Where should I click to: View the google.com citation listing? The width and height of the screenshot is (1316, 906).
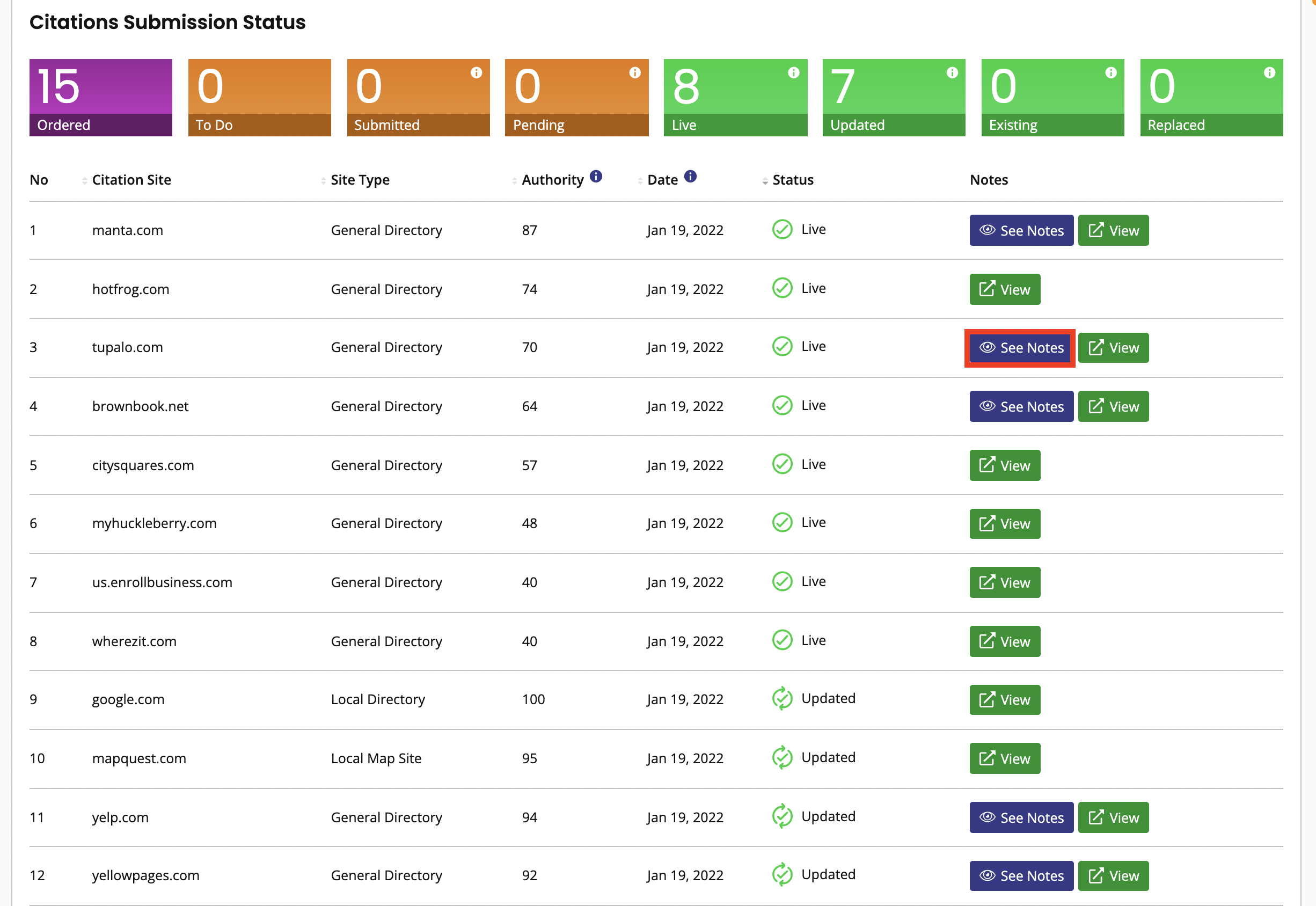tap(1005, 700)
